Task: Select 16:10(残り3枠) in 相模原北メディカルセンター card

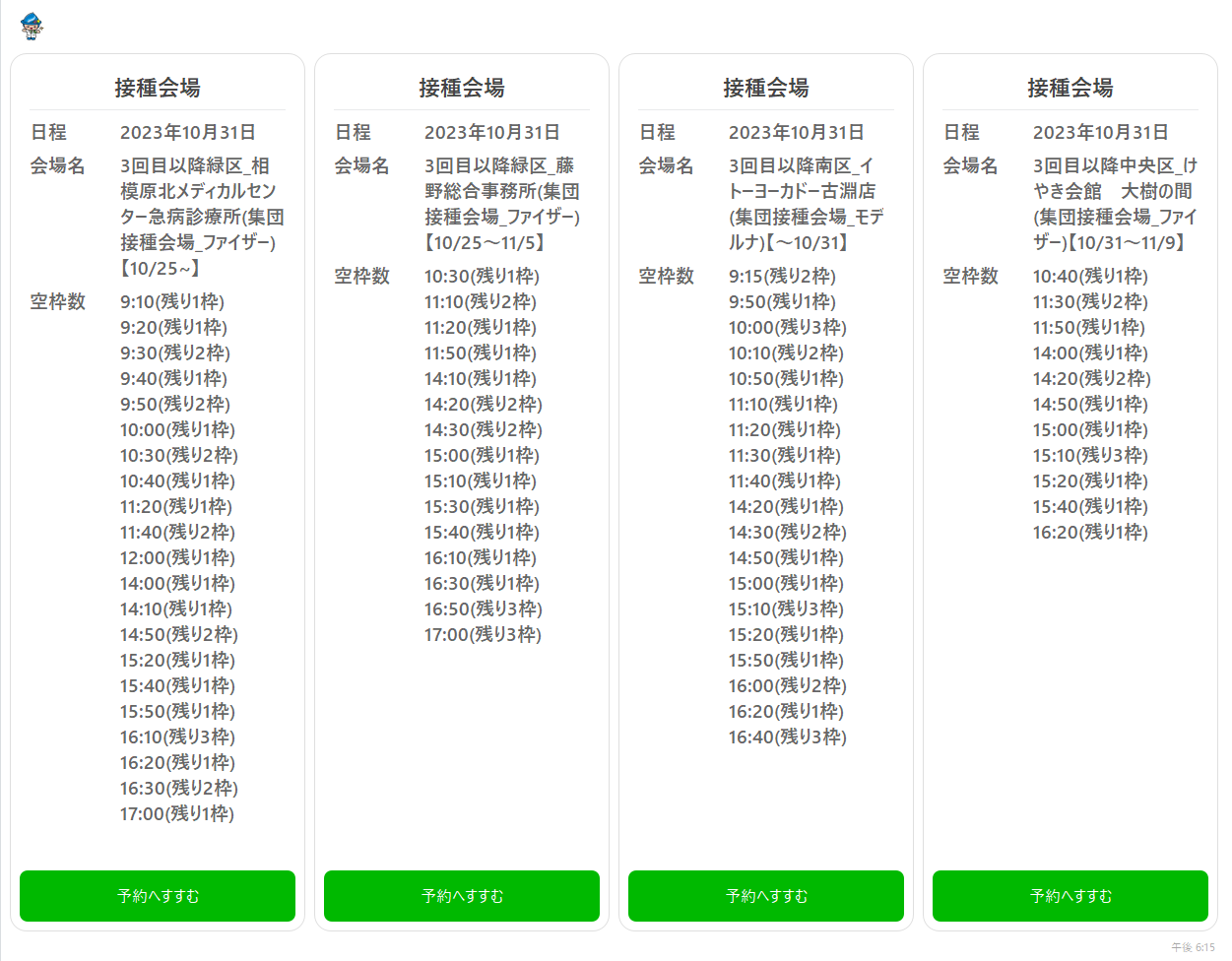Action: (x=177, y=737)
